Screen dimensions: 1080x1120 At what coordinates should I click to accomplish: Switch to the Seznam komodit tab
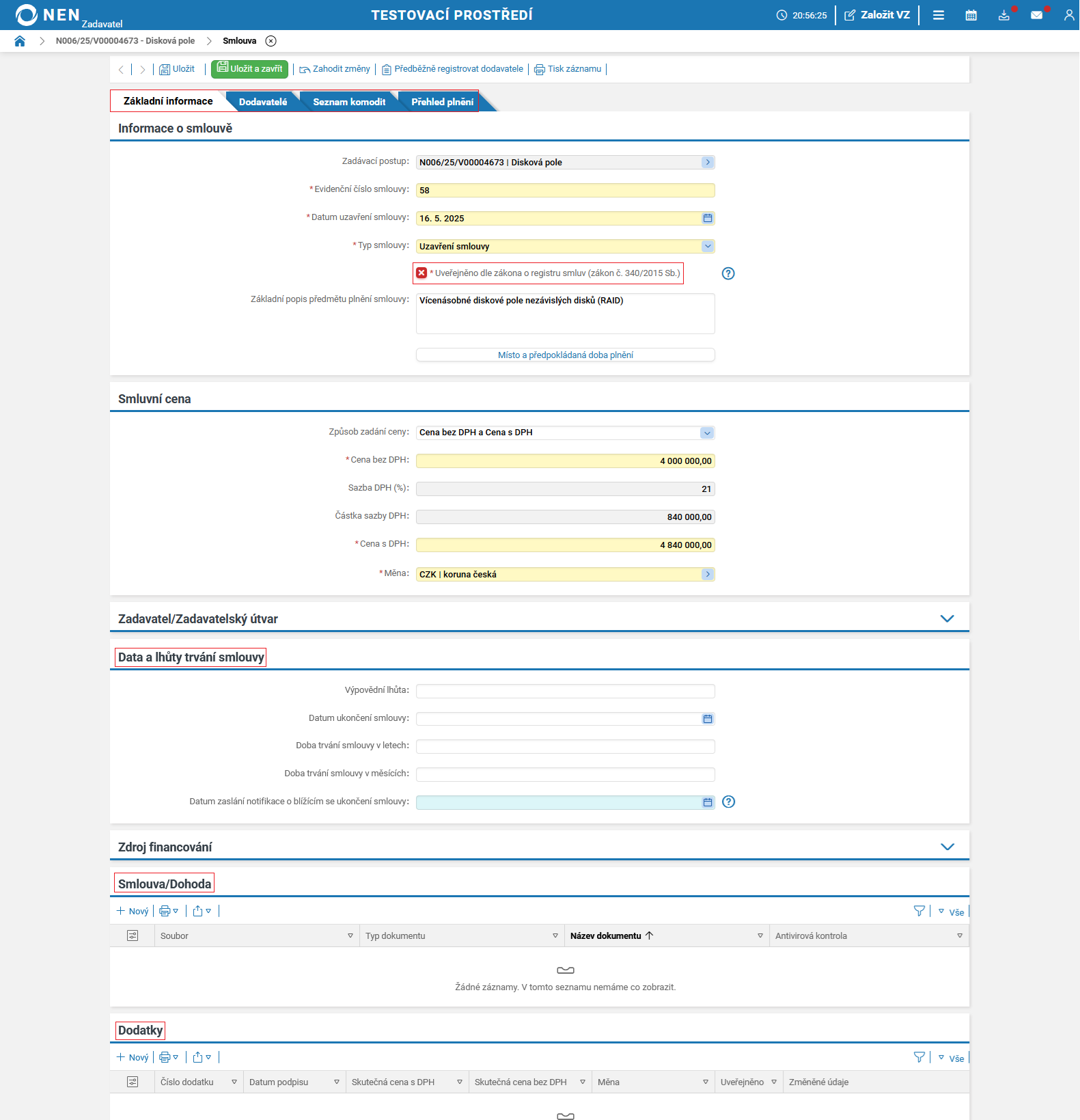pyautogui.click(x=349, y=102)
